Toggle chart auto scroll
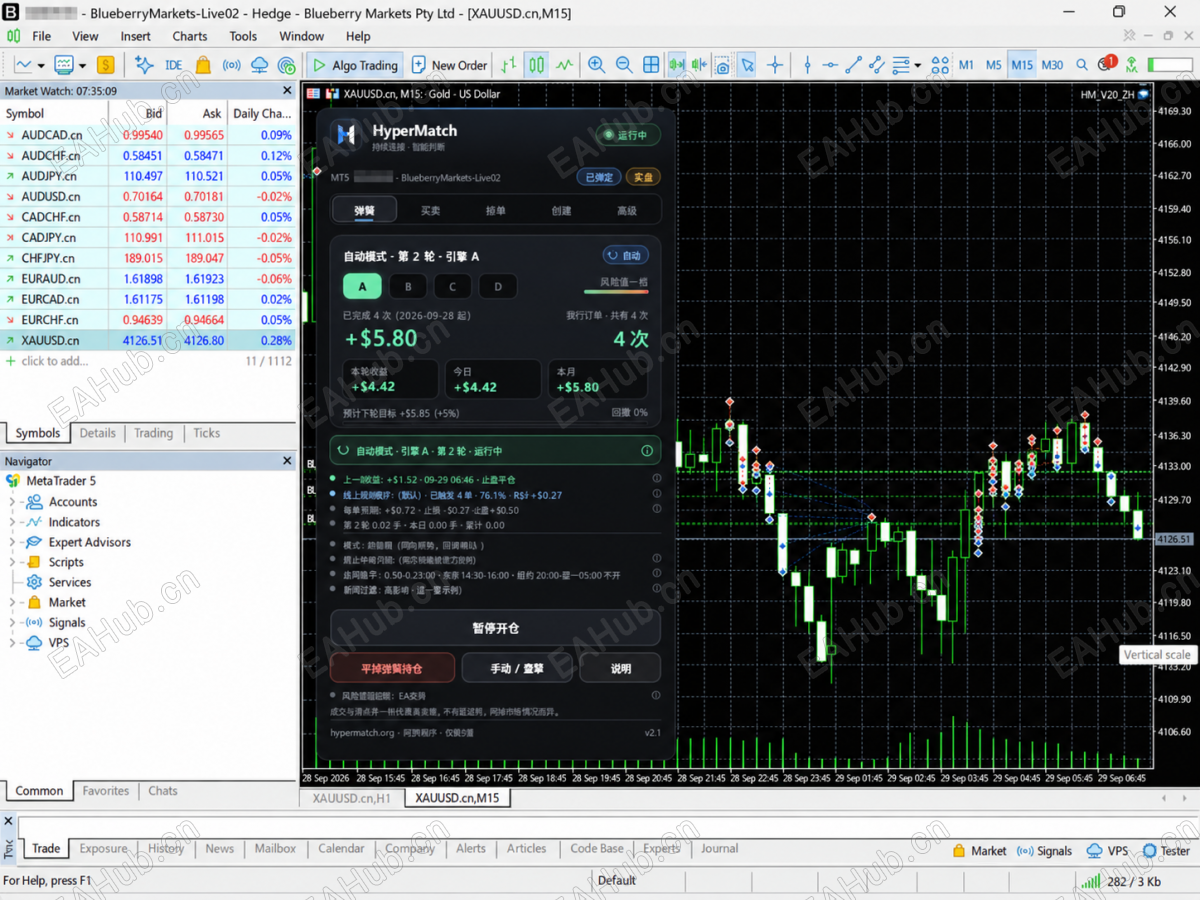Screen dimensions: 1200x900 point(677,65)
